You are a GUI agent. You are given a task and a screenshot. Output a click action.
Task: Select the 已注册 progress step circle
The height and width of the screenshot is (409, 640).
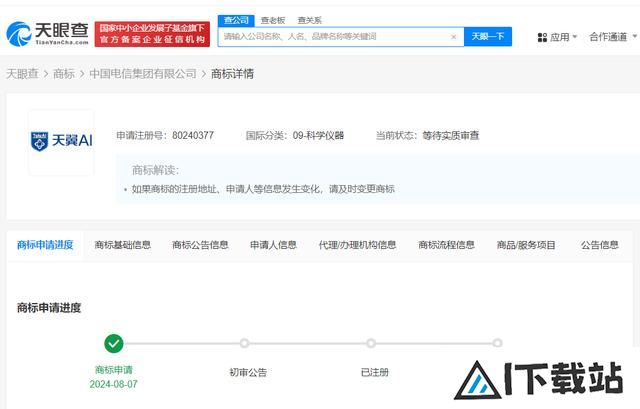point(371,343)
